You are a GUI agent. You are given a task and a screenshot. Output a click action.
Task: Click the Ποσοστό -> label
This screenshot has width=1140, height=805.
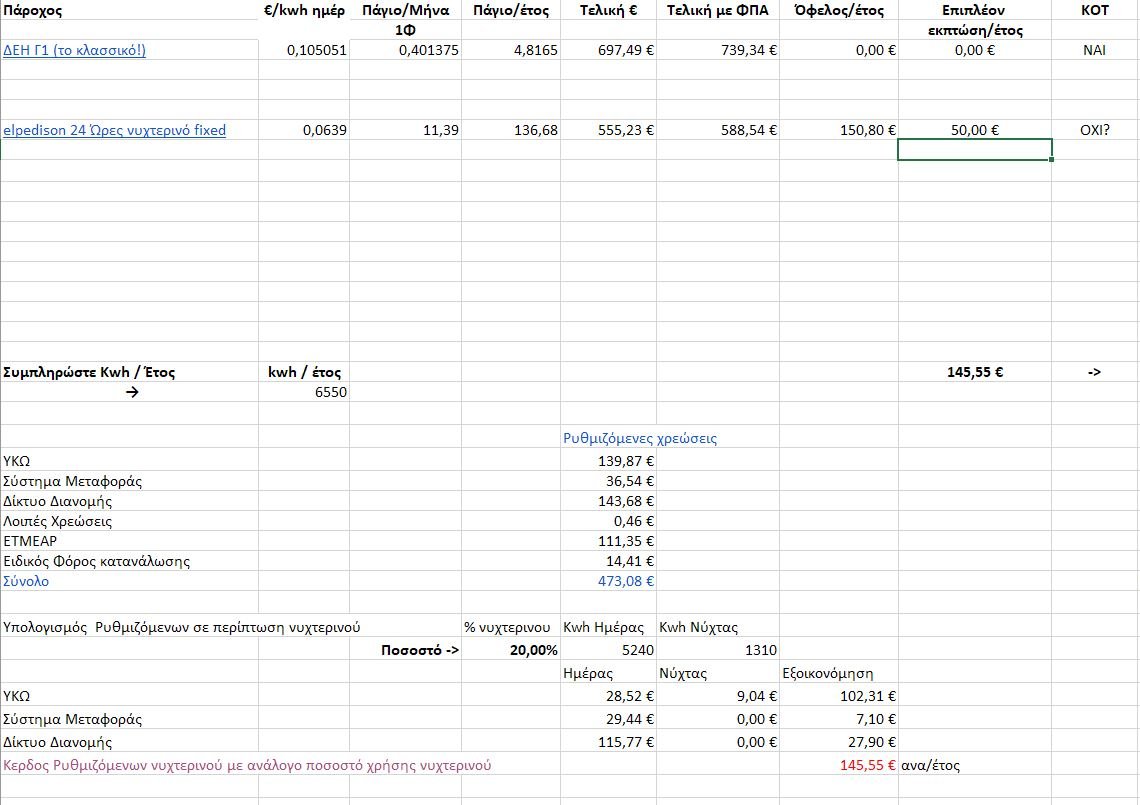[420, 650]
